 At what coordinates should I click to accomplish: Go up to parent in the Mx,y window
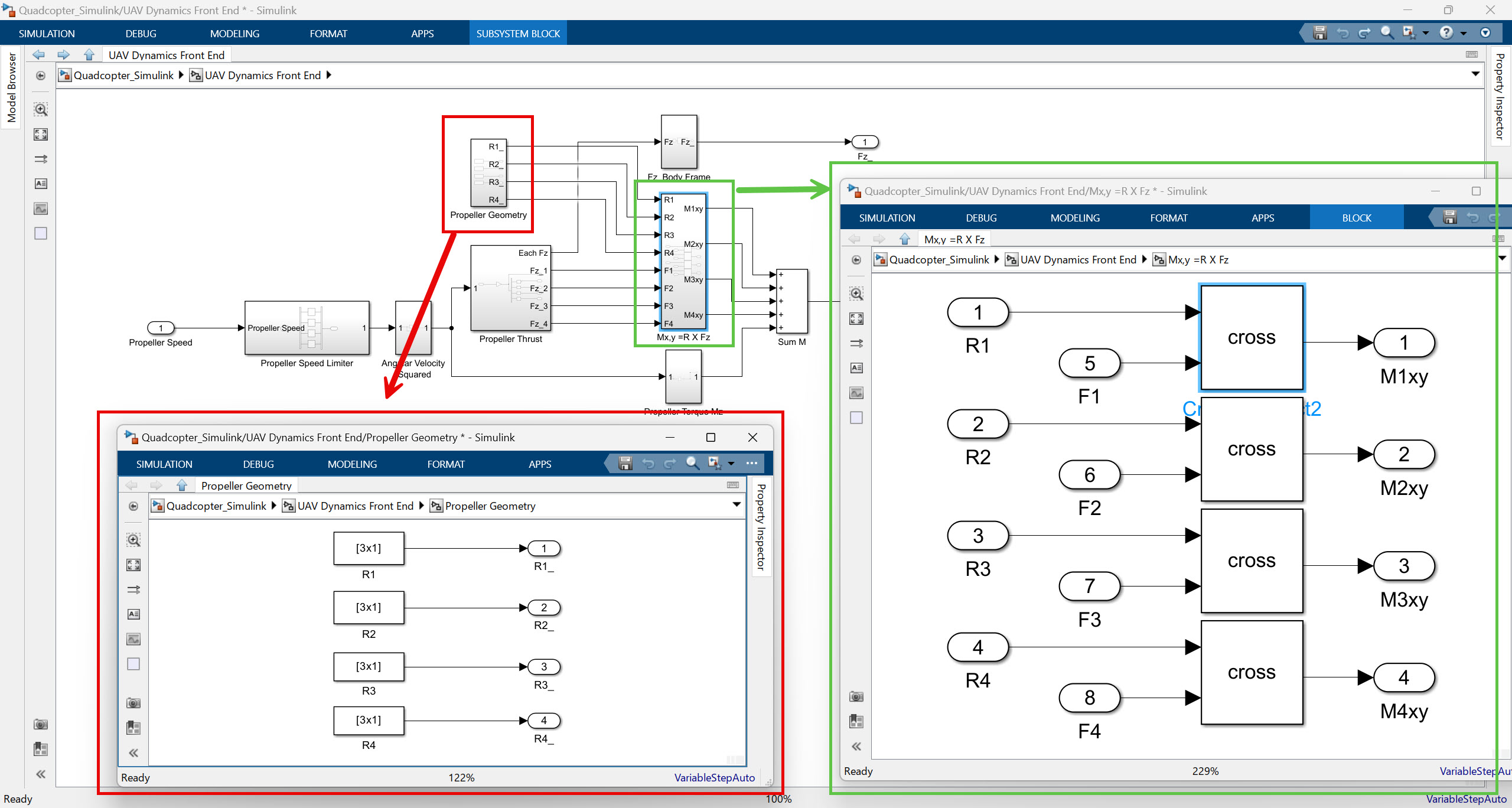pyautogui.click(x=905, y=239)
